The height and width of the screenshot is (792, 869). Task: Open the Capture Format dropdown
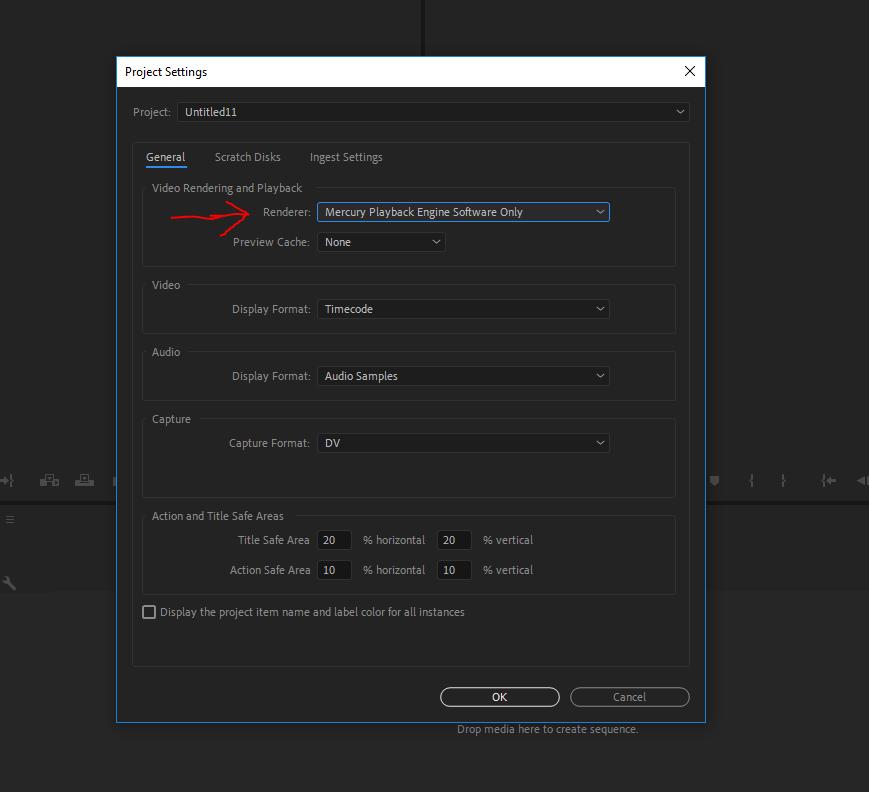[463, 443]
